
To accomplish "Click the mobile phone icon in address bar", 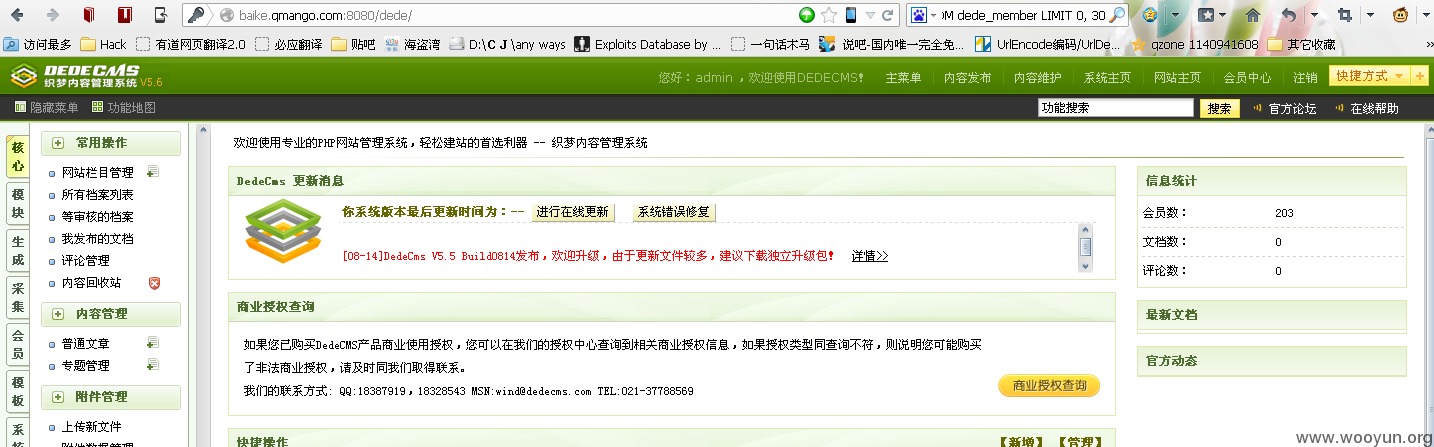I will click(x=851, y=15).
